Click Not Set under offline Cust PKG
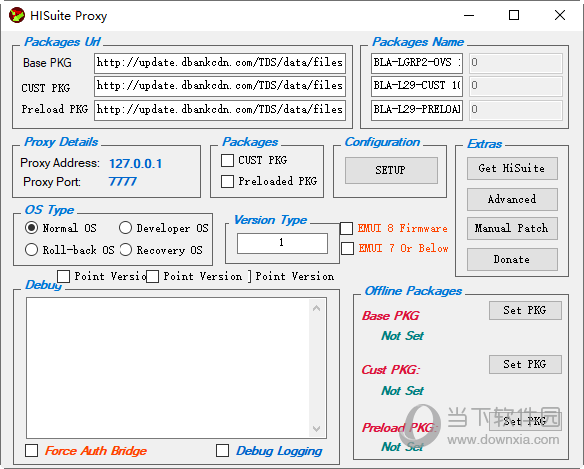The height and width of the screenshot is (469, 584). (402, 390)
